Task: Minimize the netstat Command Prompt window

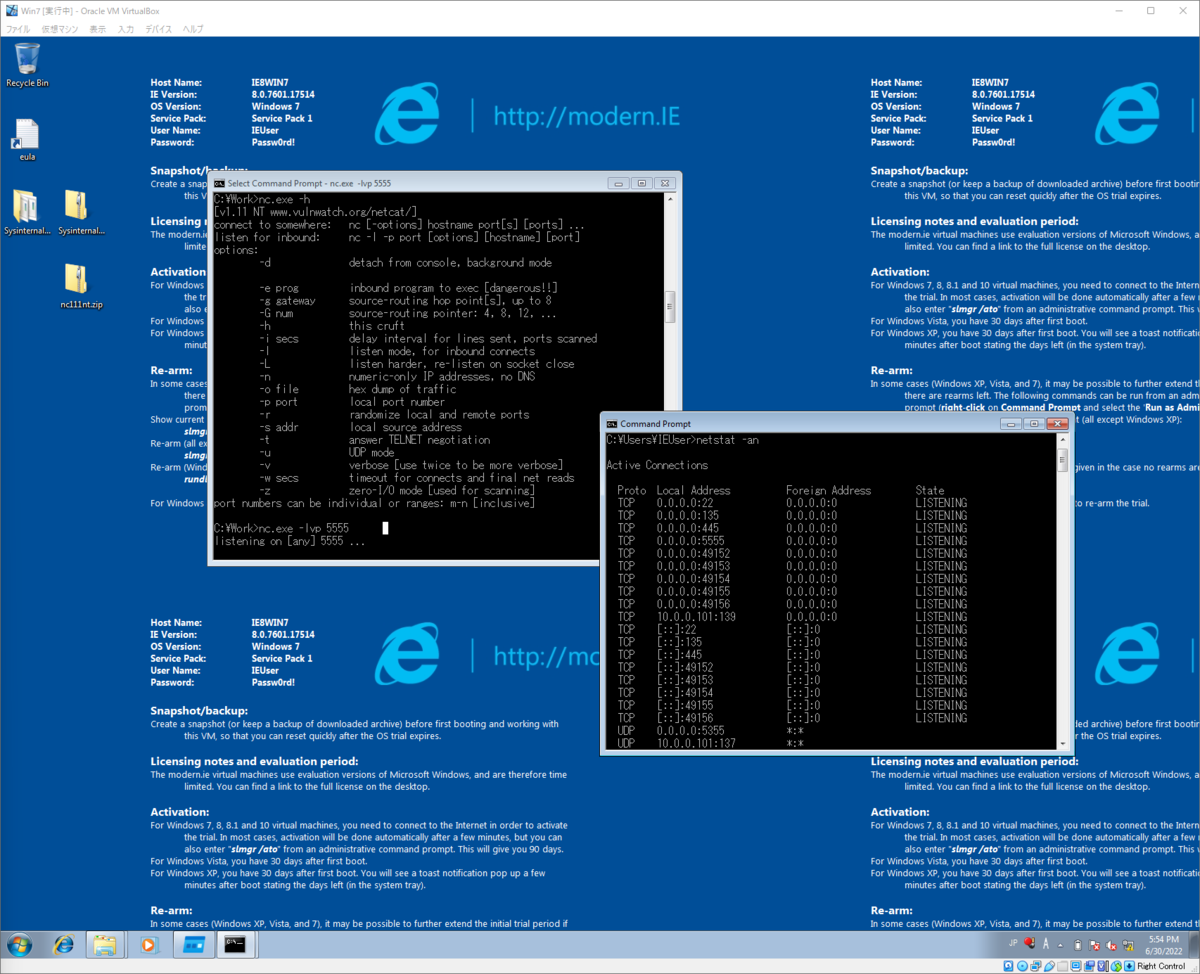Action: click(1010, 424)
